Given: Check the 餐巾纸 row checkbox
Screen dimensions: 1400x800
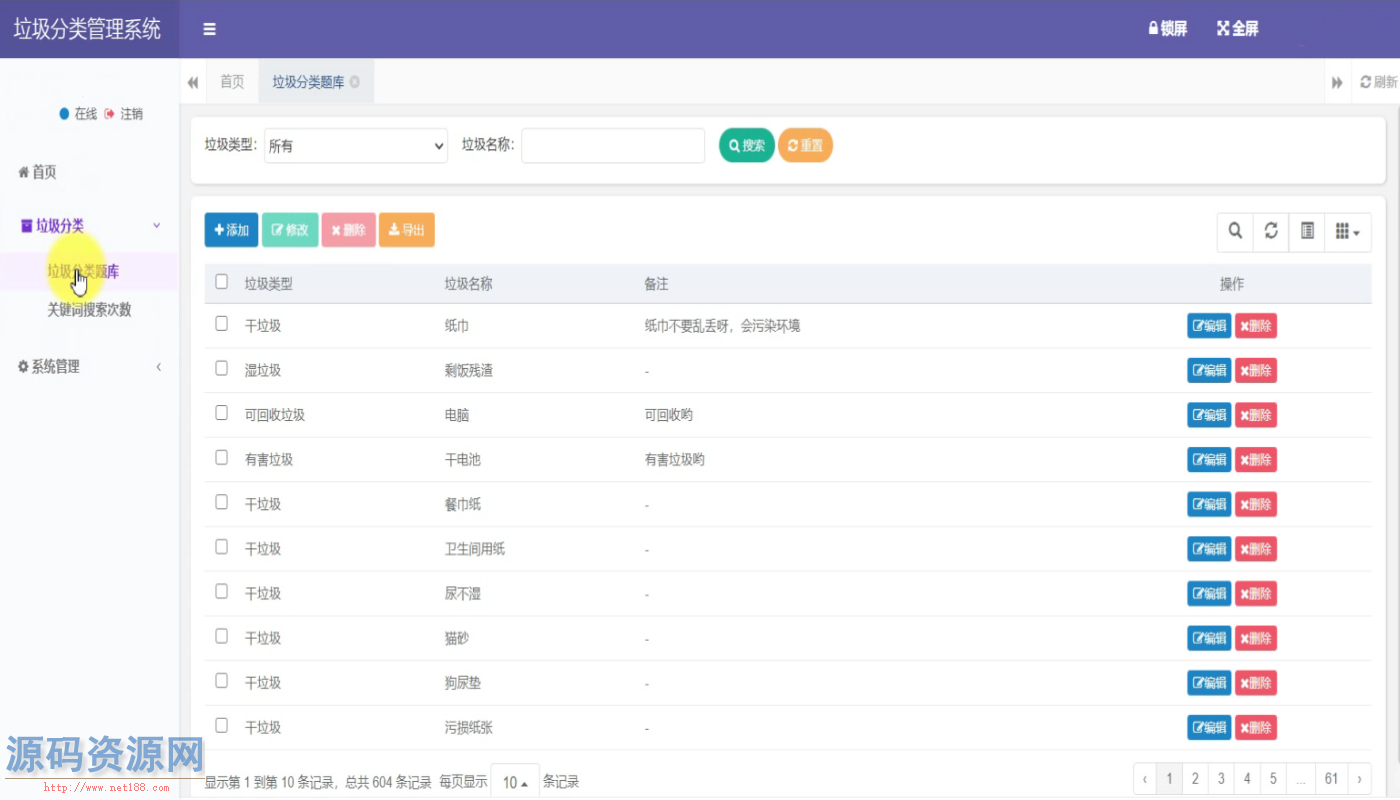Looking at the screenshot, I should coord(222,502).
